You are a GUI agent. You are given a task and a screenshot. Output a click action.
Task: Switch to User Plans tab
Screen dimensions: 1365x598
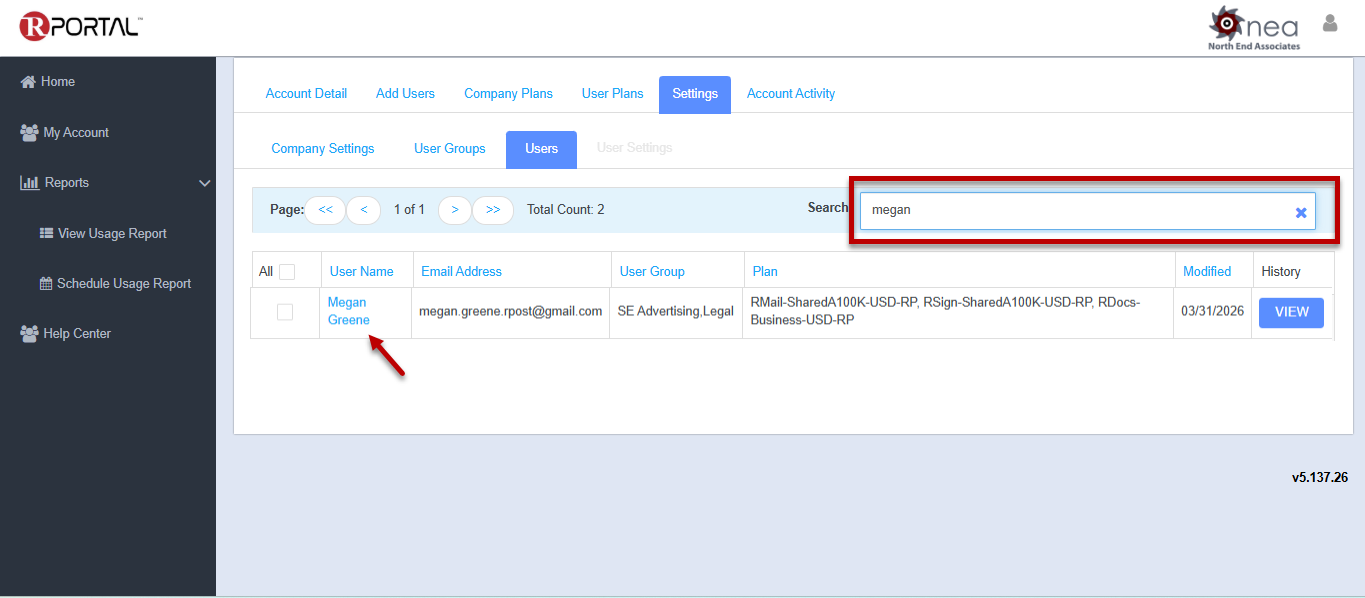613,94
